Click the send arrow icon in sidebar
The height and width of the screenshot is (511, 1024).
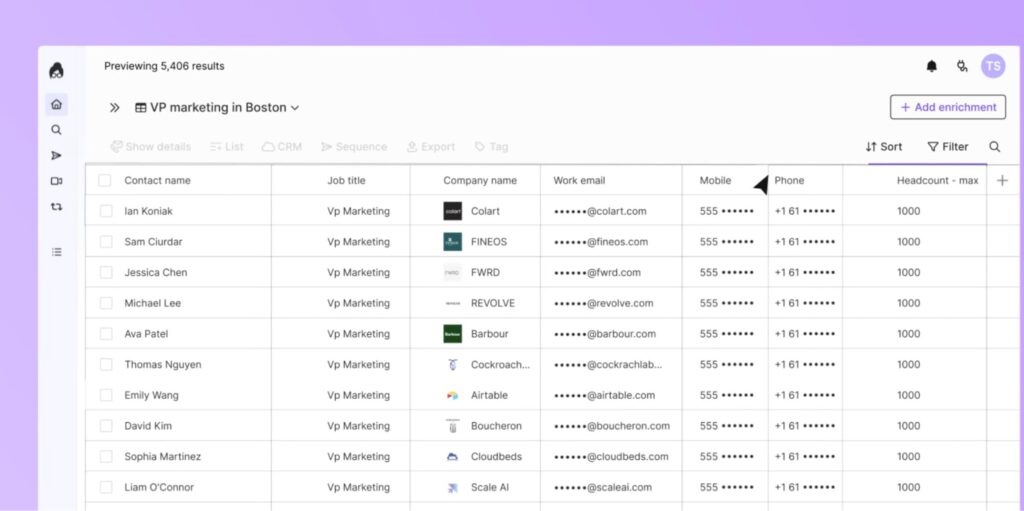[x=57, y=156]
